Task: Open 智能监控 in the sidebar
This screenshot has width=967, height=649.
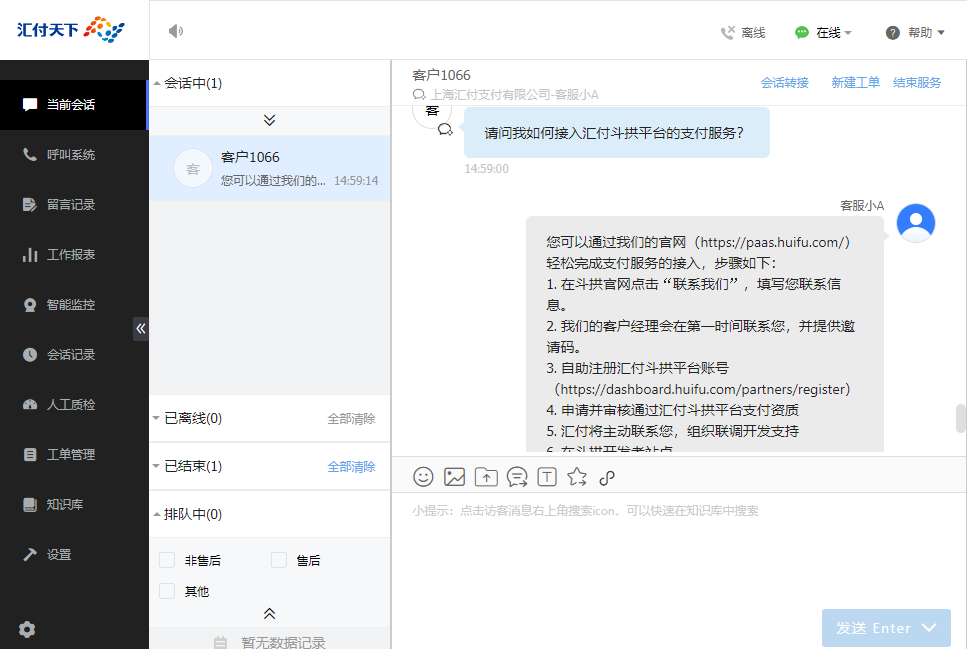Action: (x=74, y=304)
